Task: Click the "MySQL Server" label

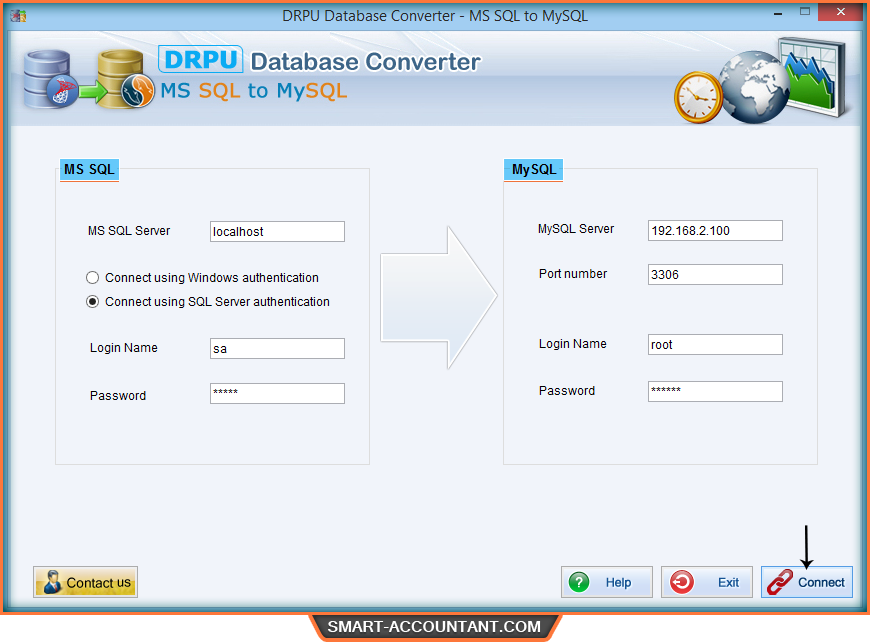Action: (576, 229)
